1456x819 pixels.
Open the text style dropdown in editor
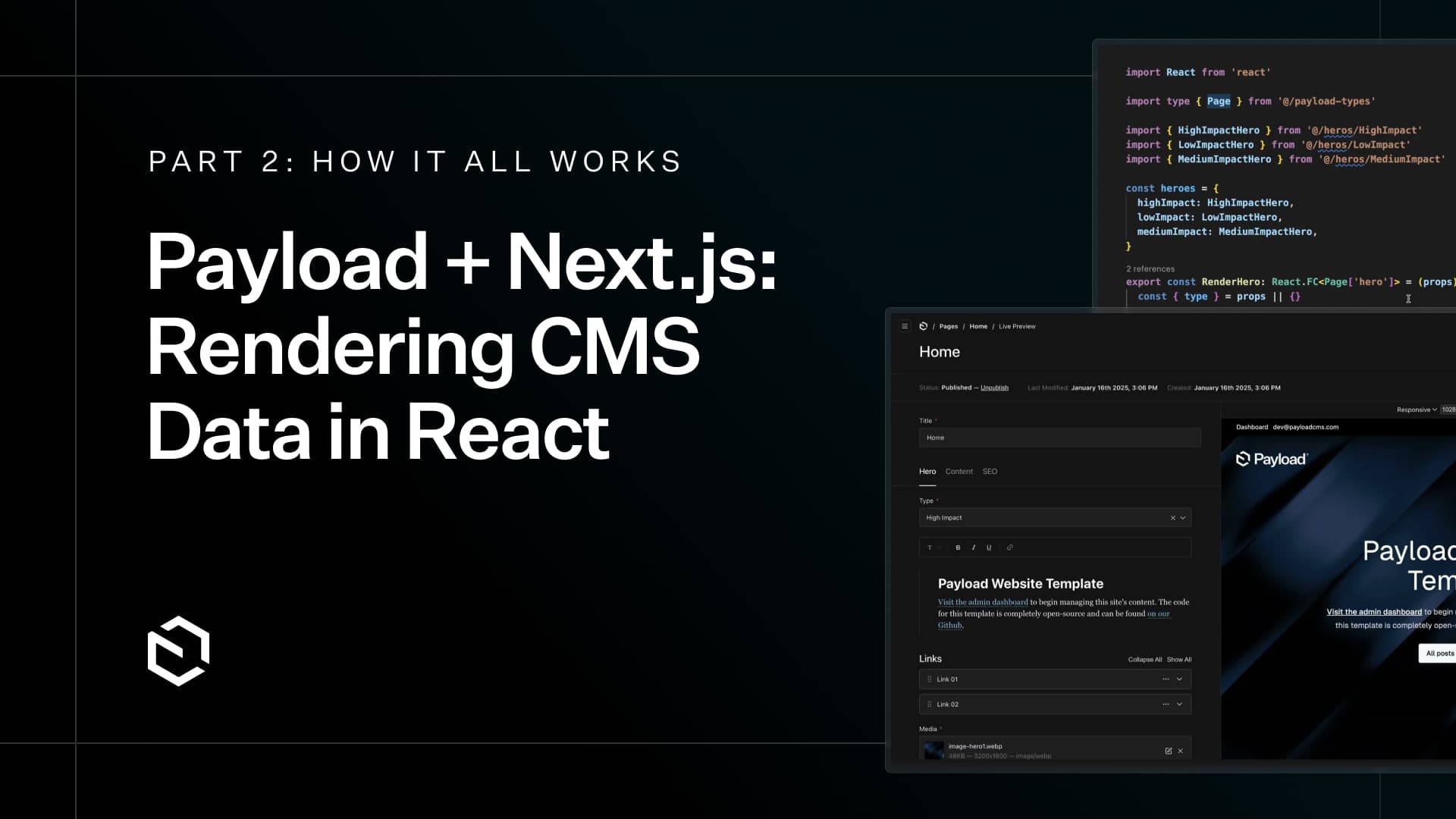(x=934, y=548)
